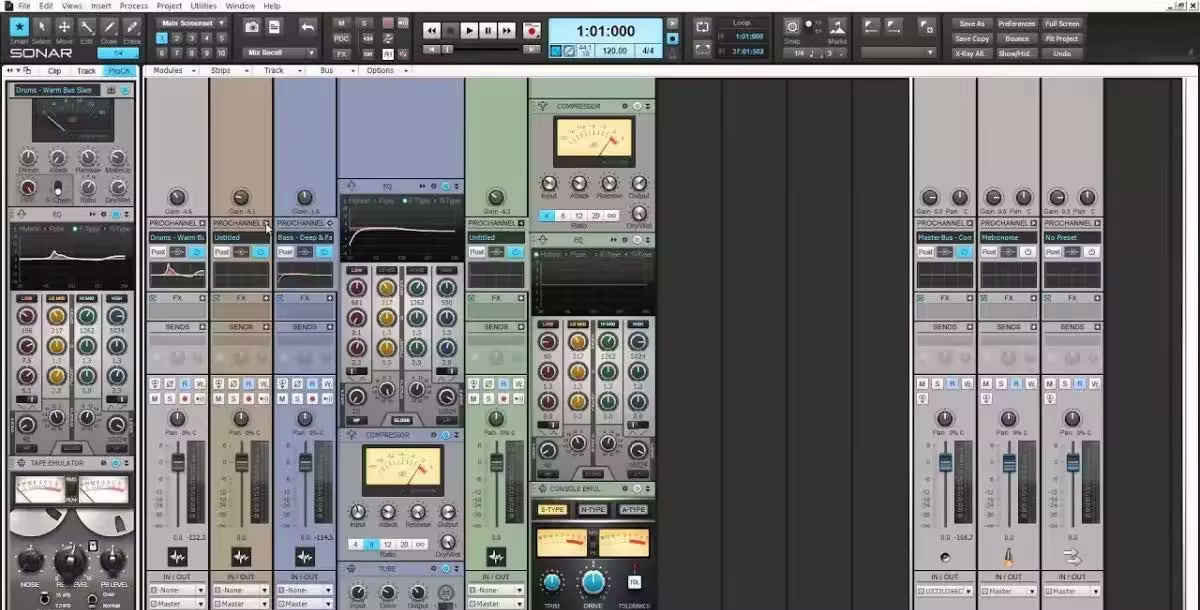Choose the Erase tool

click(x=132, y=29)
